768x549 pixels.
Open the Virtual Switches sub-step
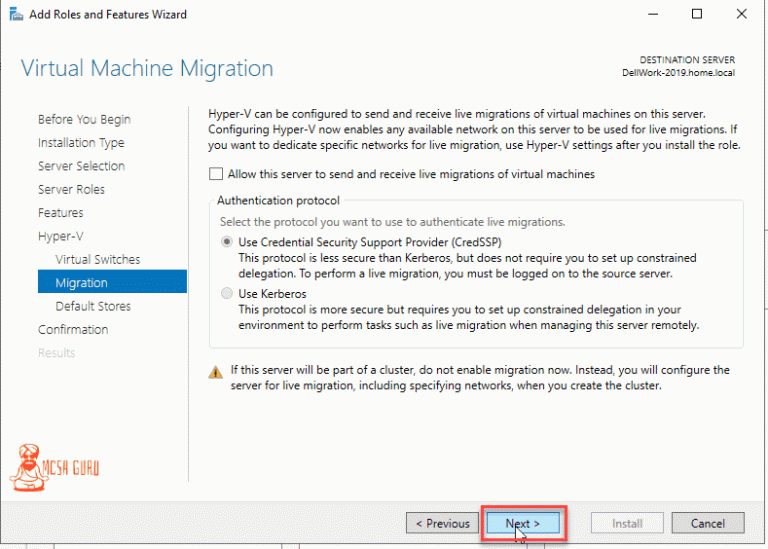point(97,260)
